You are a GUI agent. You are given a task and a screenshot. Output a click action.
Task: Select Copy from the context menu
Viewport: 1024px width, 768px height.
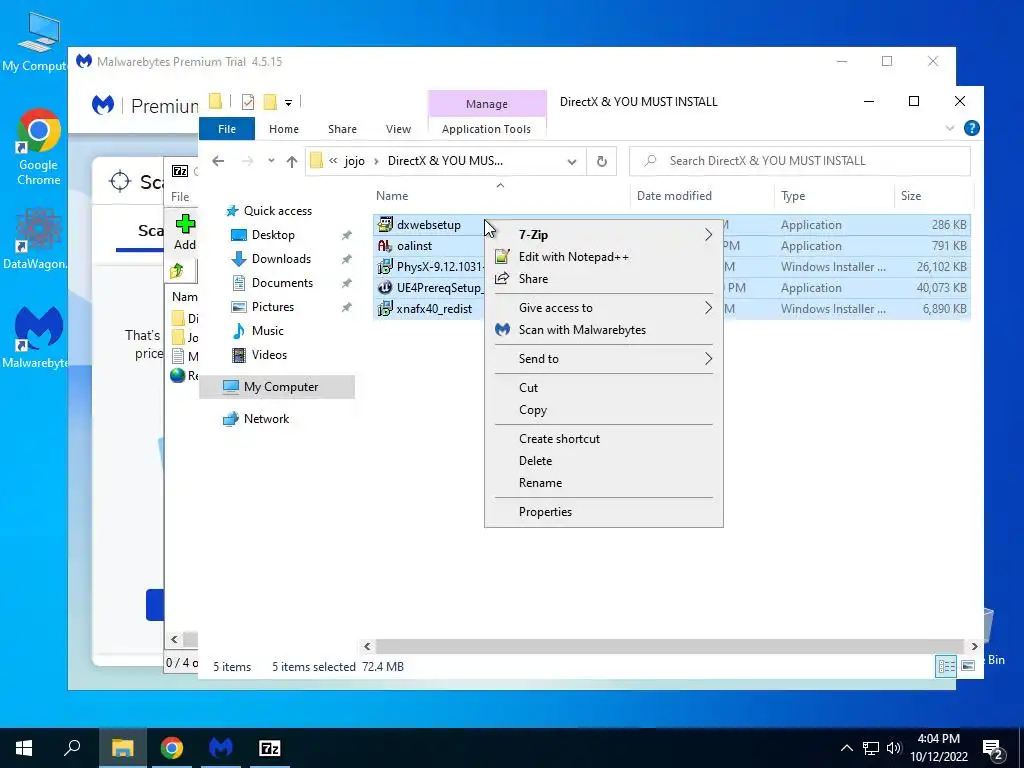603,409
